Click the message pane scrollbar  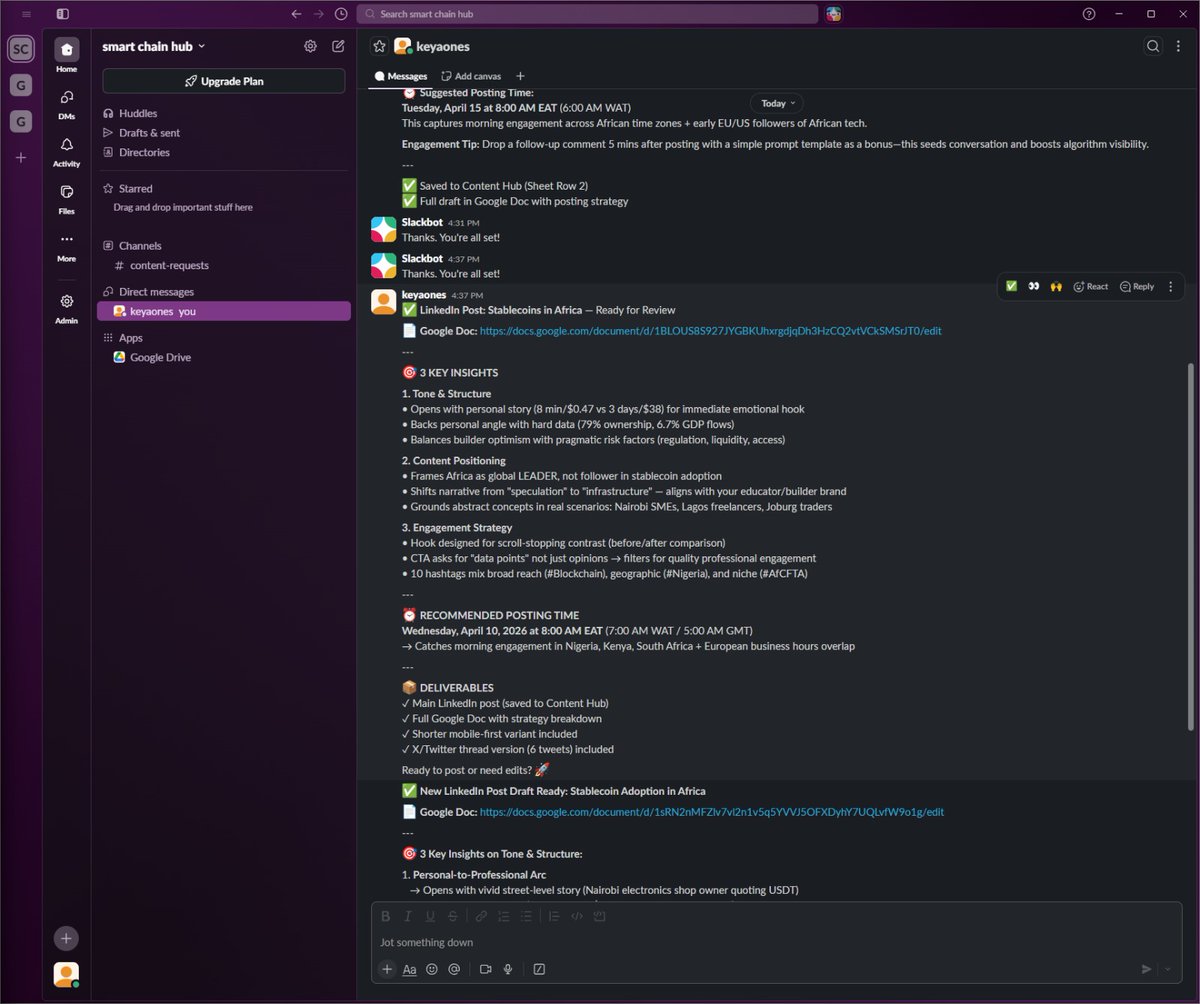[x=1189, y=546]
